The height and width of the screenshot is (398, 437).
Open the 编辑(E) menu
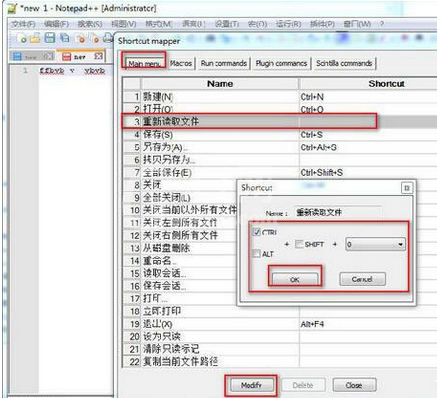(56, 24)
